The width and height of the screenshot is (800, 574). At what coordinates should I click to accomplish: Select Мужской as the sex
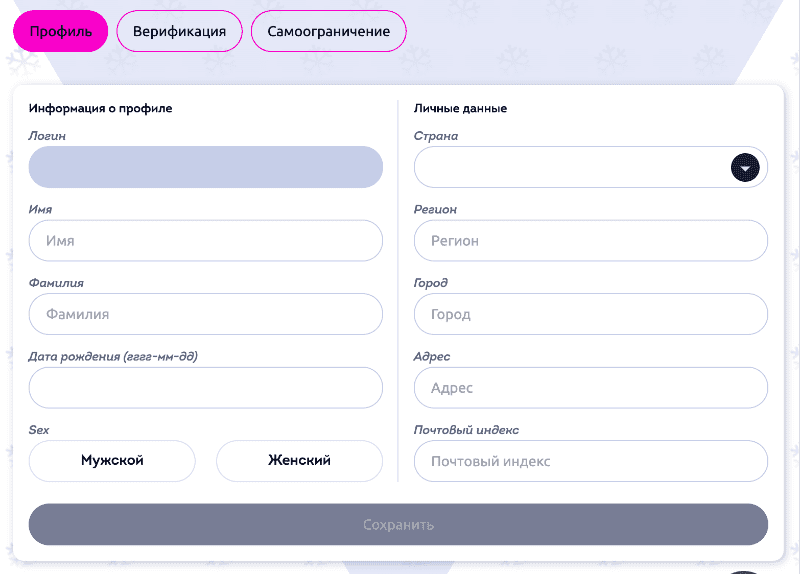pyautogui.click(x=112, y=461)
